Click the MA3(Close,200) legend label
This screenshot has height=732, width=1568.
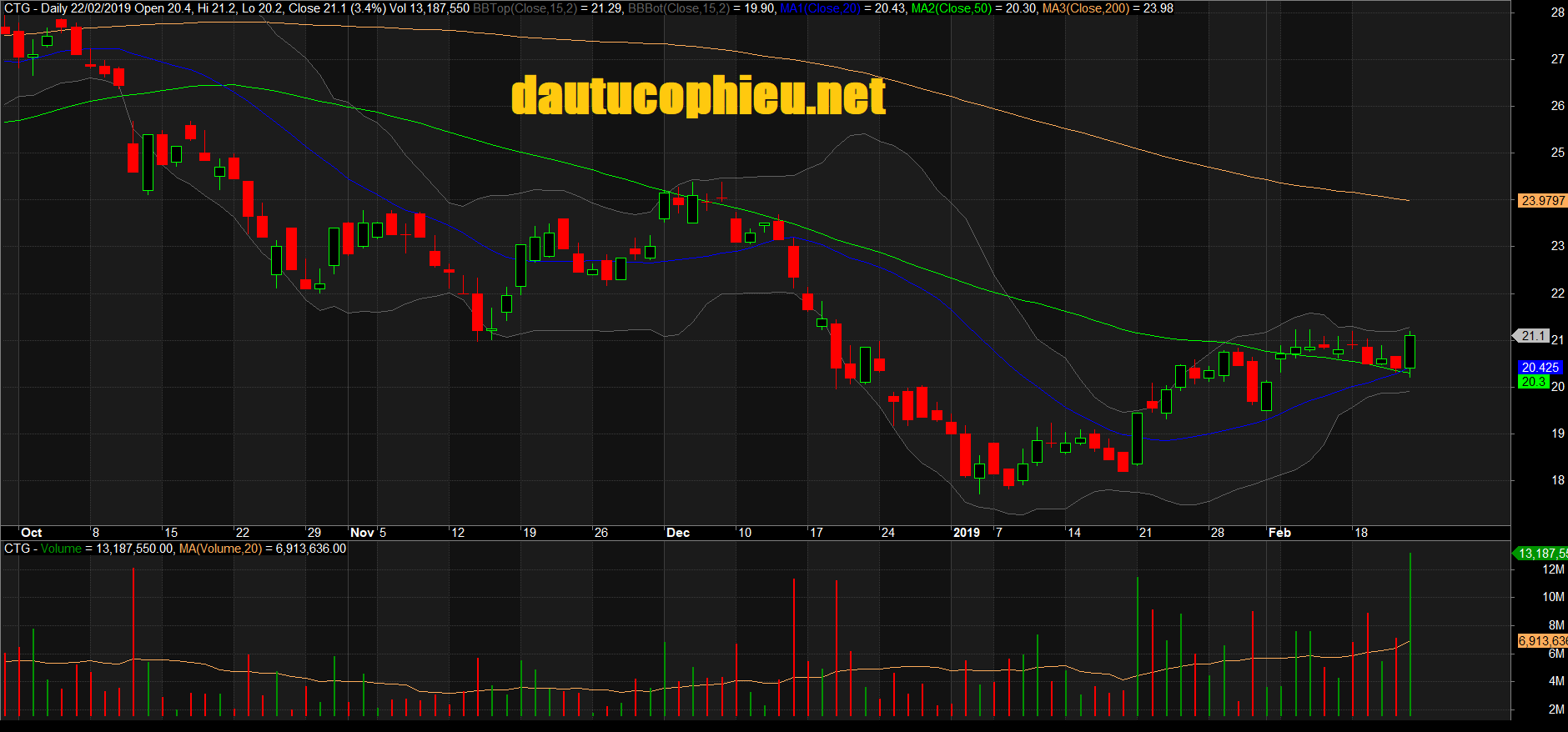click(x=1085, y=8)
